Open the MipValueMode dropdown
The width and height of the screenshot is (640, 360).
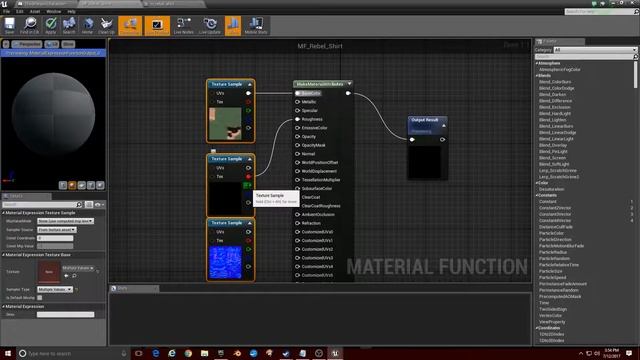point(65,221)
